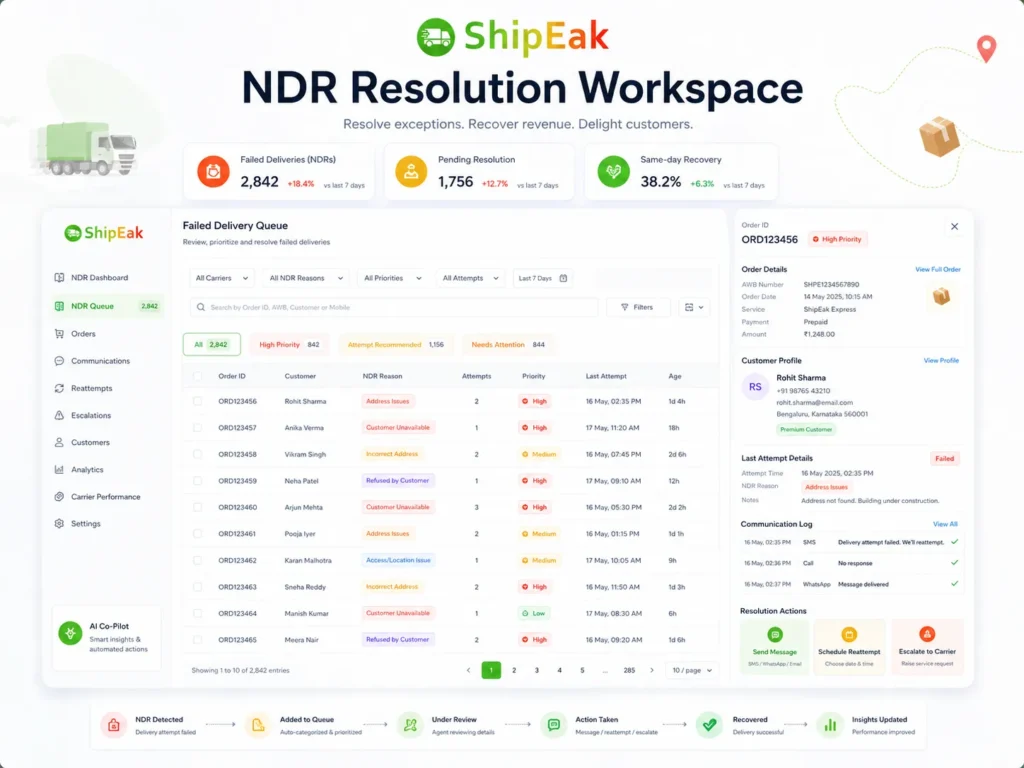Viewport: 1024px width, 768px height.
Task: Check the row for ORD123463
Action: [x=198, y=587]
